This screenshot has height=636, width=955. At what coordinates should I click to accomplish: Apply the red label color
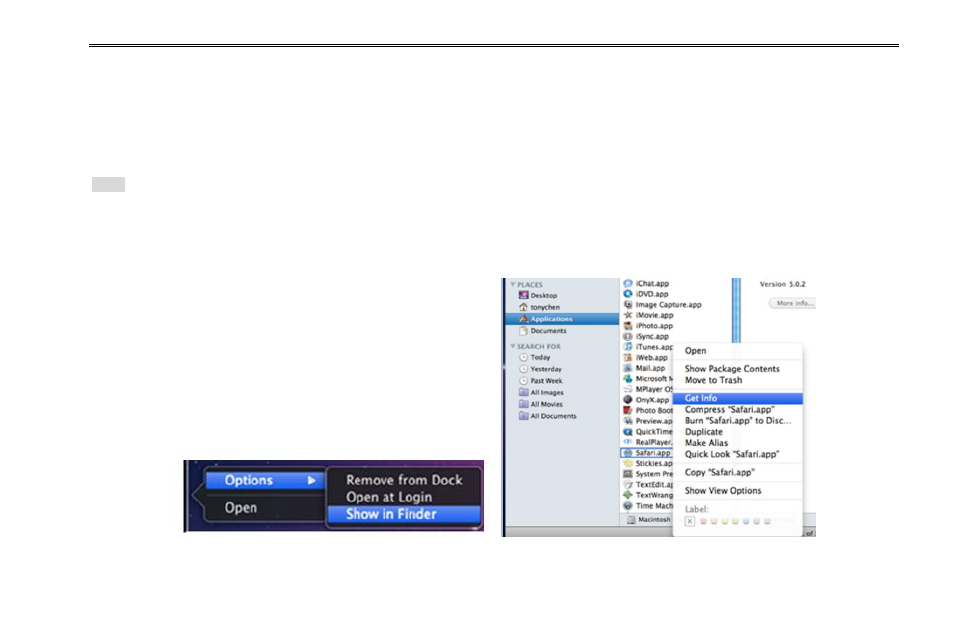click(703, 521)
